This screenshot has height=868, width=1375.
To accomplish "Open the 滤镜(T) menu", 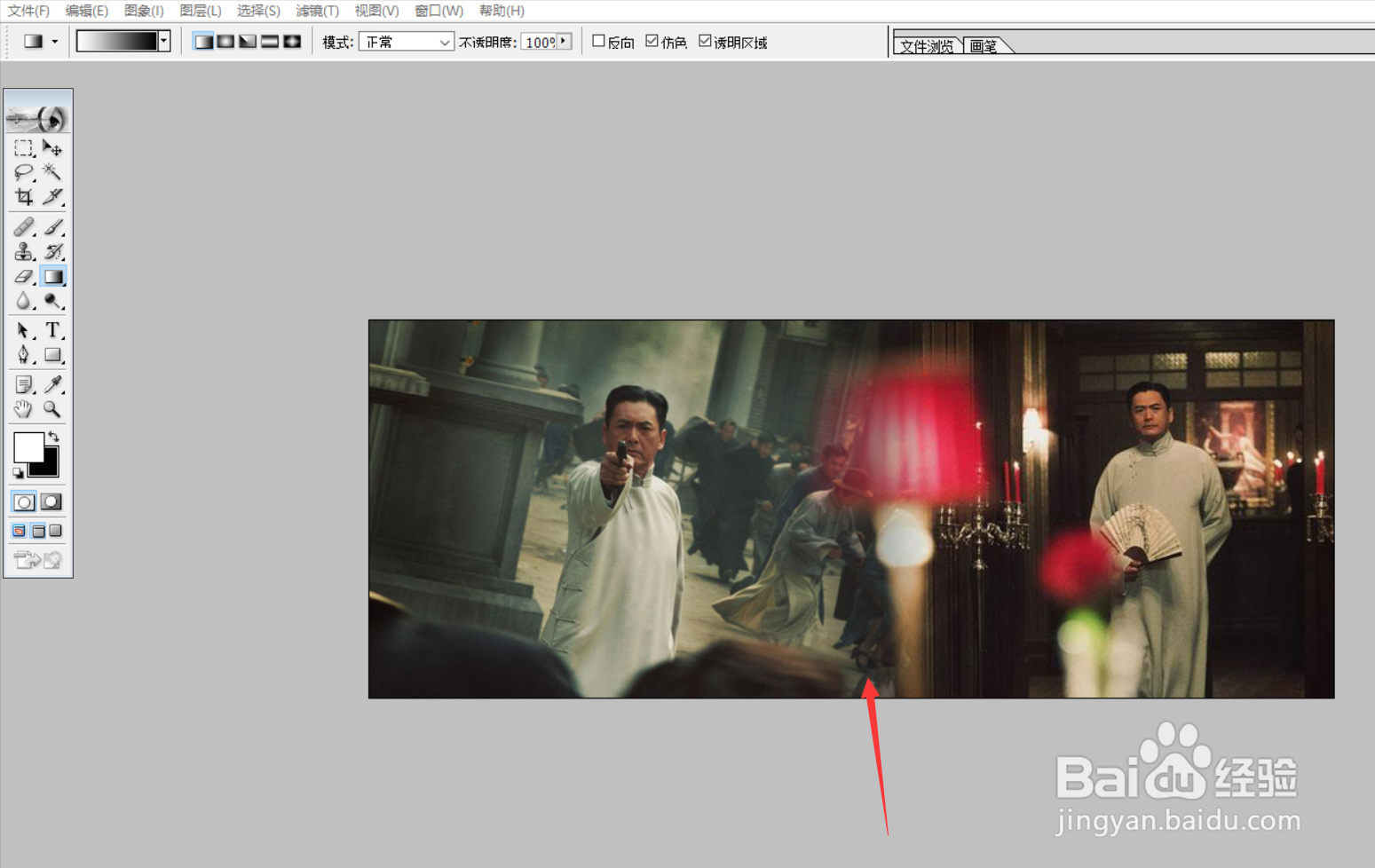I will (x=318, y=11).
